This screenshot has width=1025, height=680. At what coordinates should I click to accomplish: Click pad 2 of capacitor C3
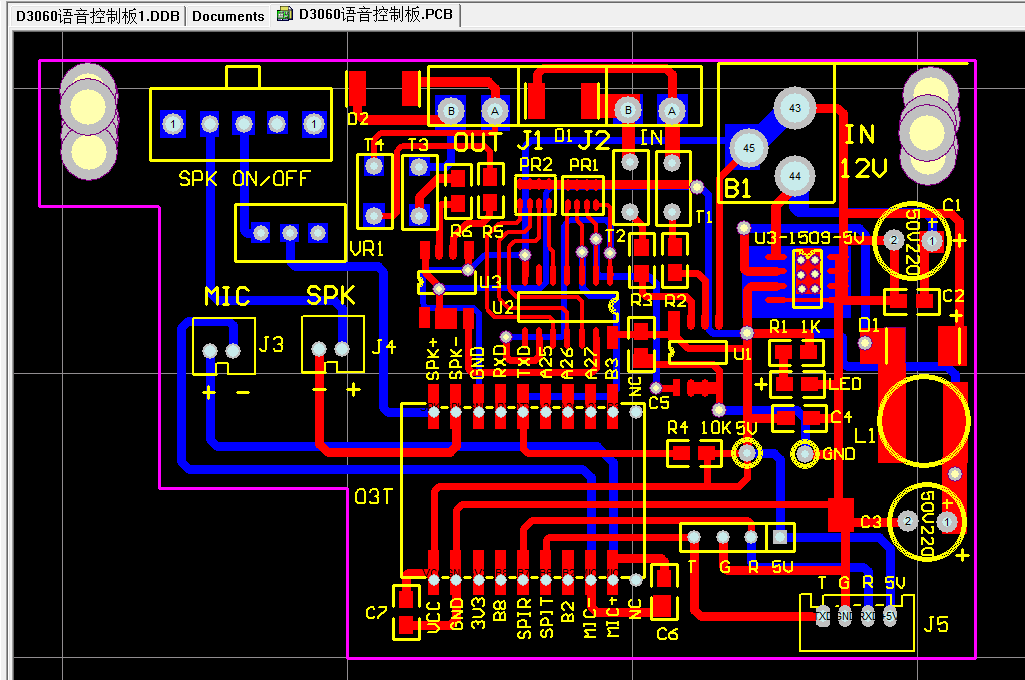click(x=906, y=521)
